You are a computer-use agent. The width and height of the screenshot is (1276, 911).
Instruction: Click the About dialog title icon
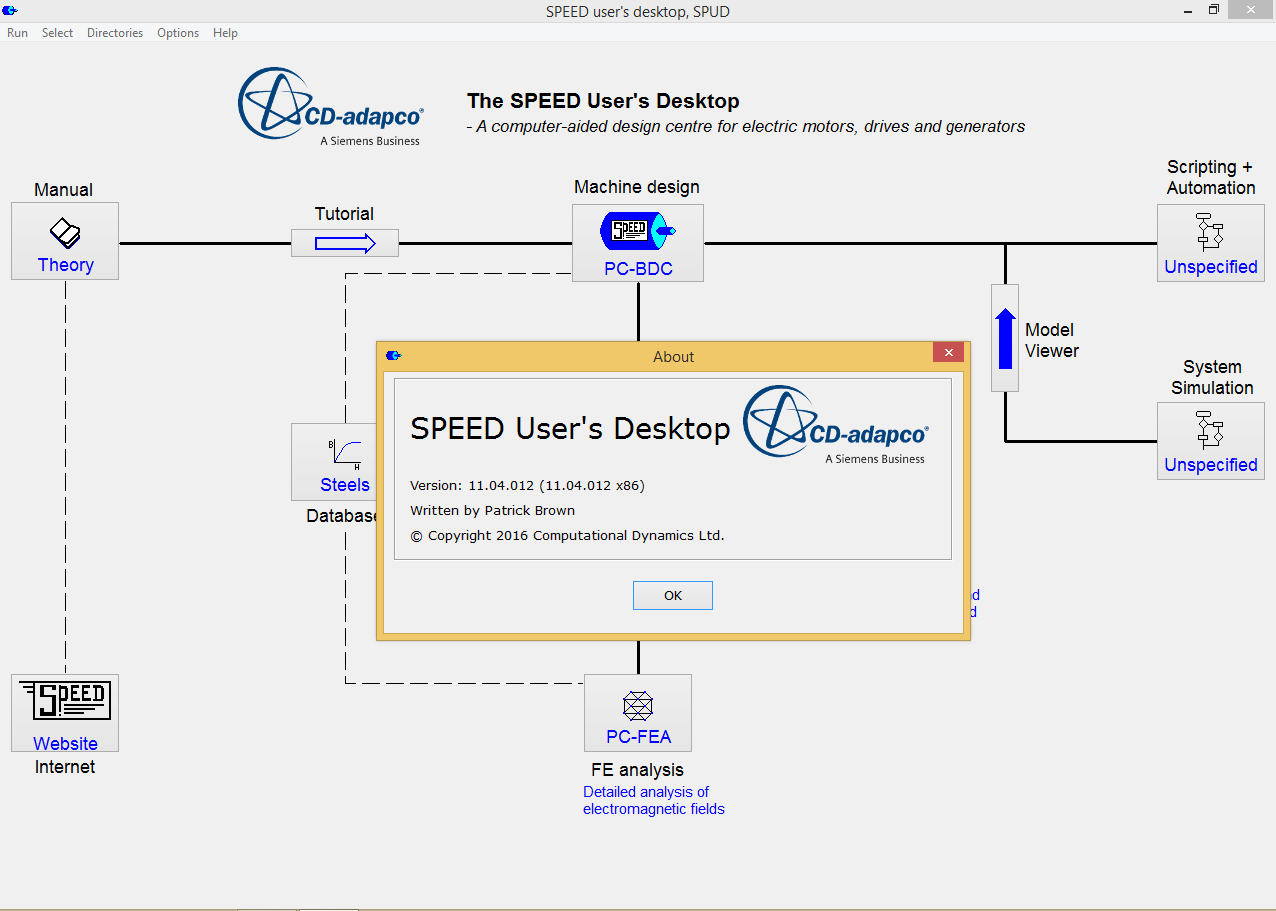[394, 355]
